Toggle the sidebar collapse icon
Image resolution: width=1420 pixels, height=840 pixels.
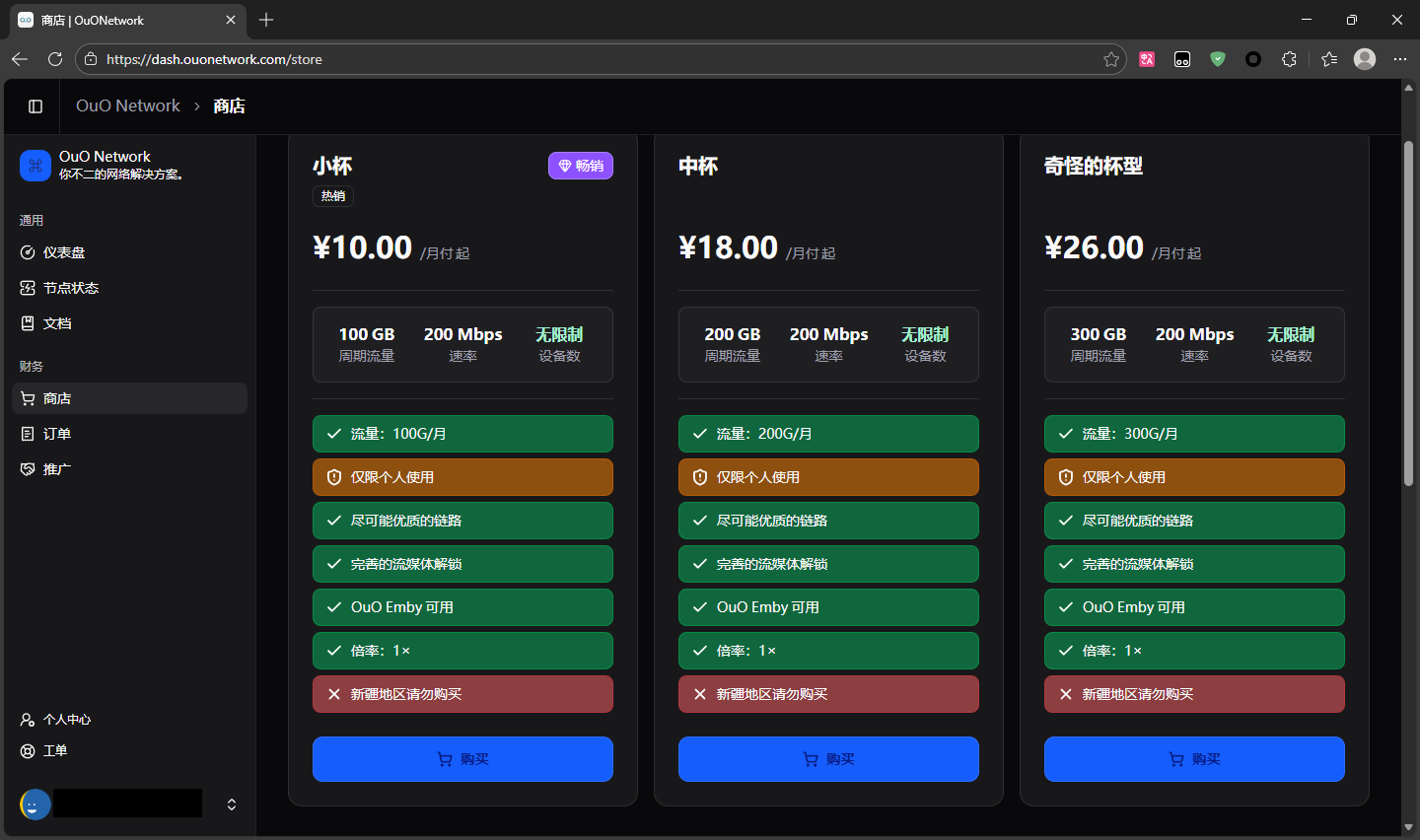(35, 106)
